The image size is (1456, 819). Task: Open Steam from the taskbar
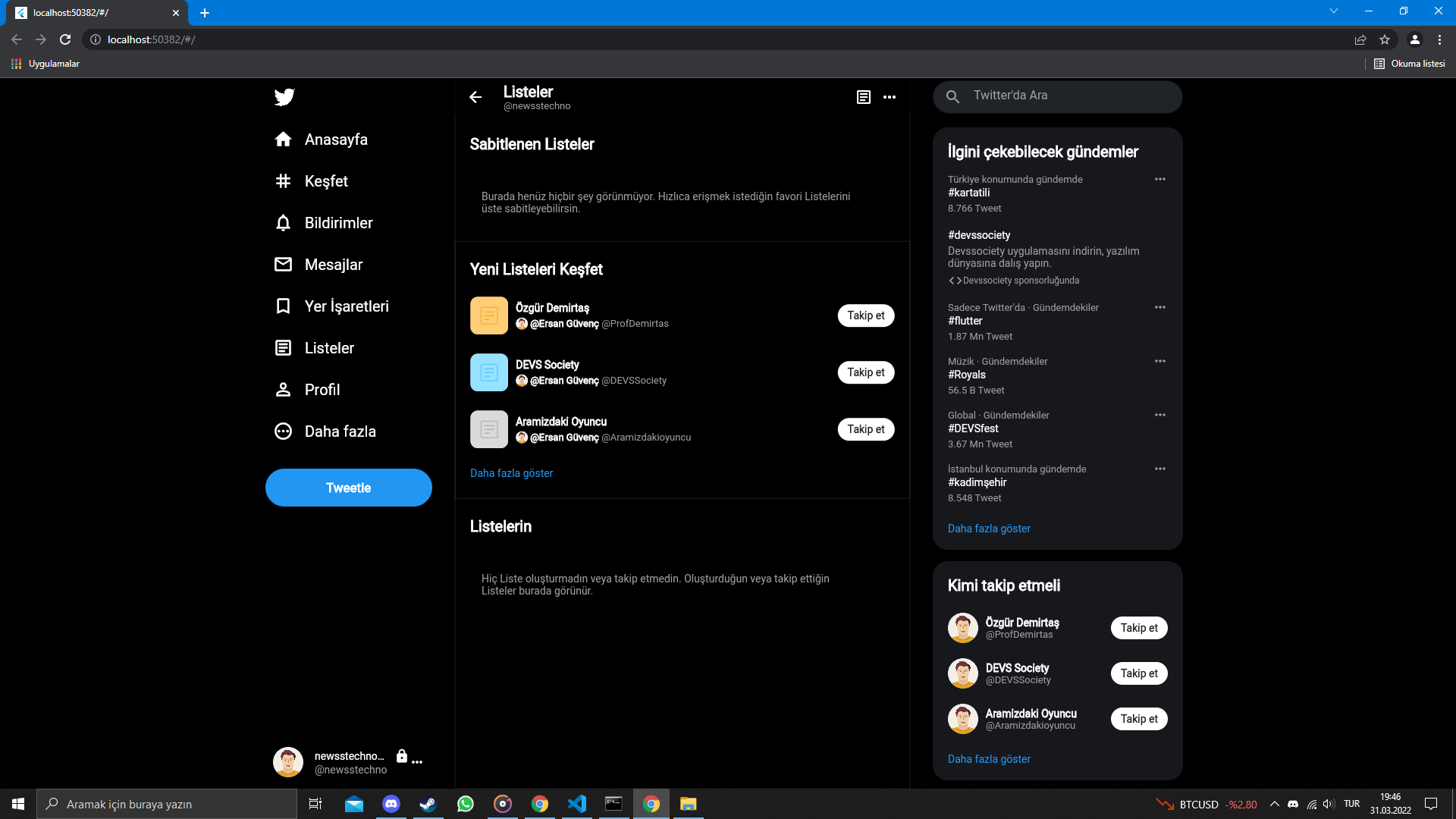click(x=428, y=804)
